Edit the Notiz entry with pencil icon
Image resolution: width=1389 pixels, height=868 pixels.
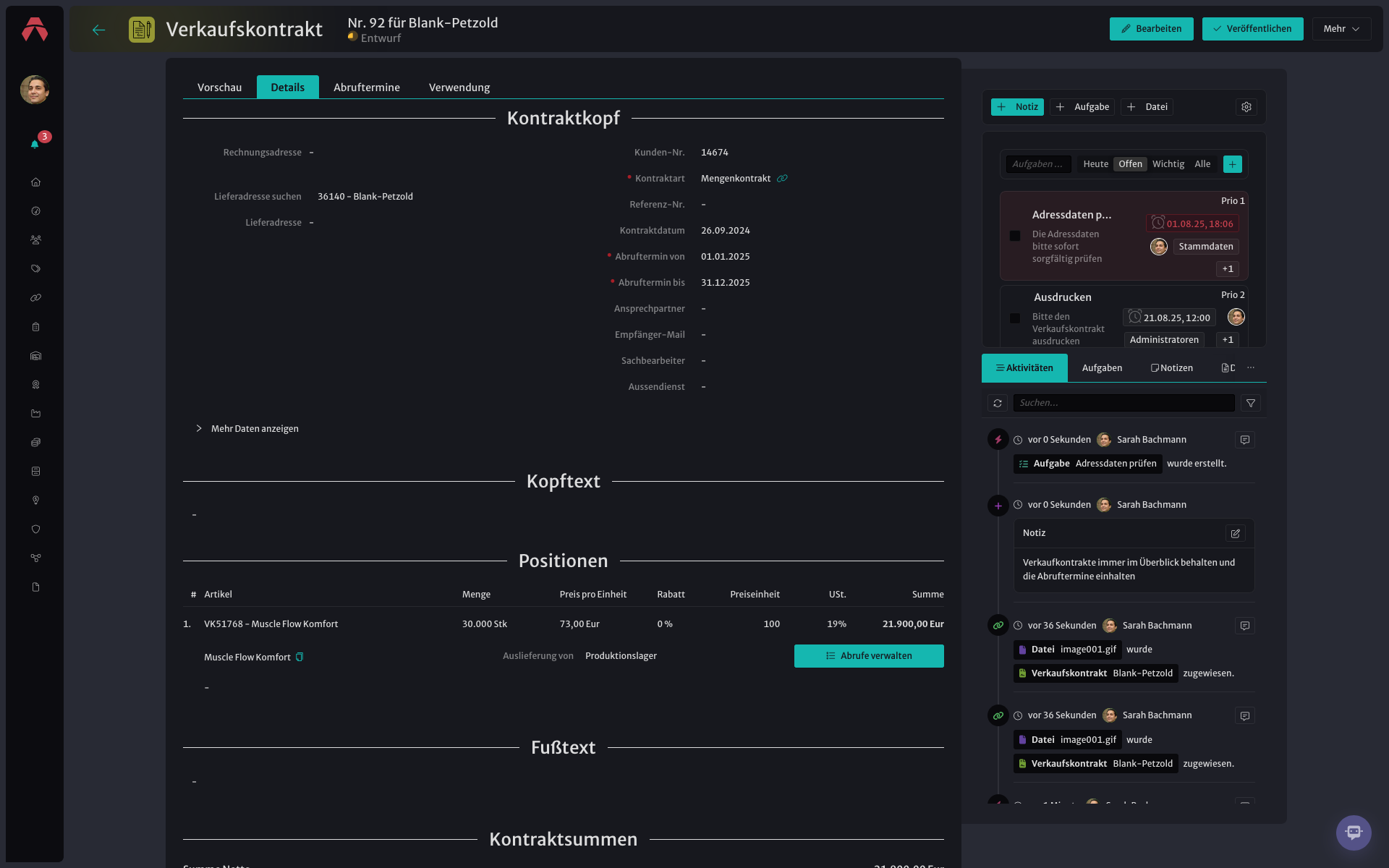coord(1236,533)
